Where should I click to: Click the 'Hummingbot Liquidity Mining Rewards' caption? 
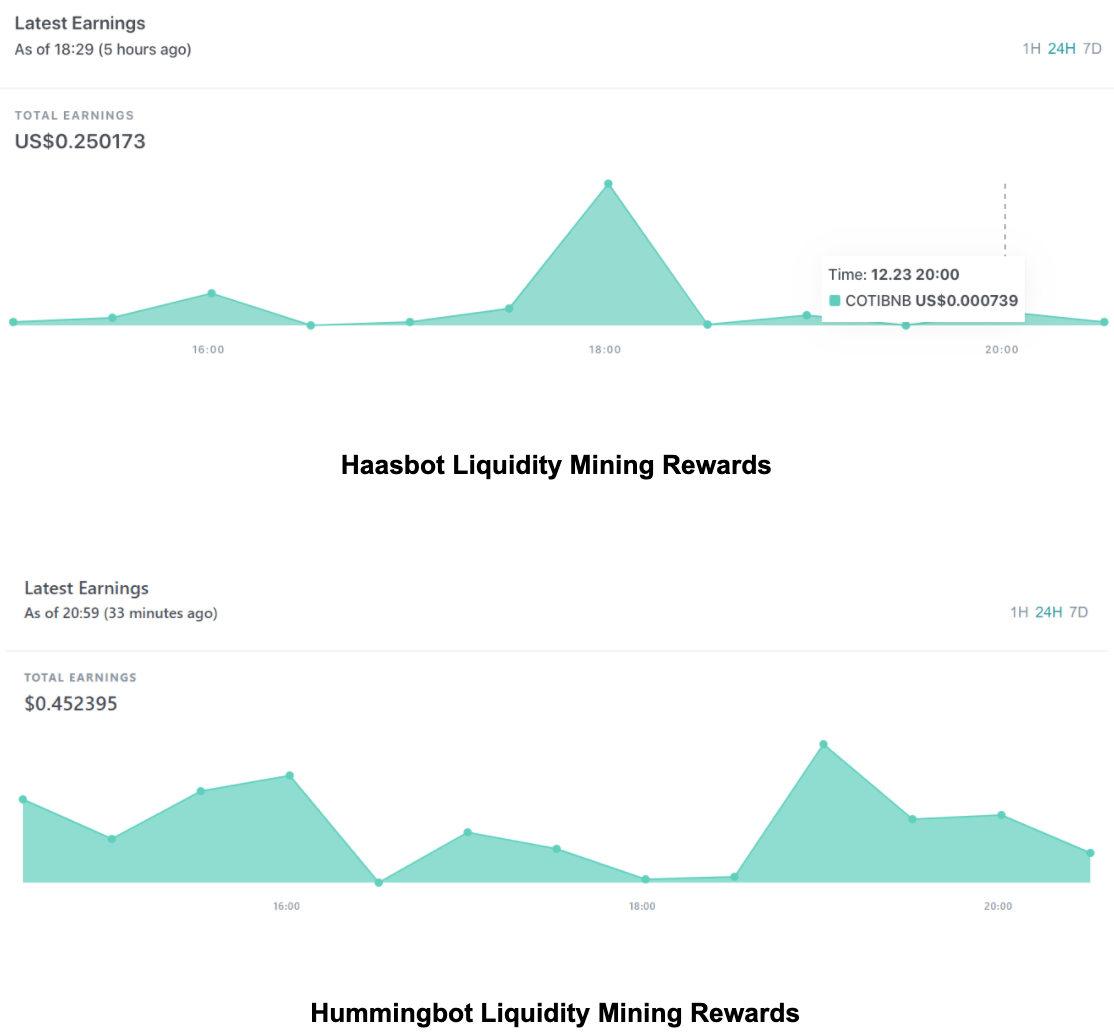point(555,1013)
